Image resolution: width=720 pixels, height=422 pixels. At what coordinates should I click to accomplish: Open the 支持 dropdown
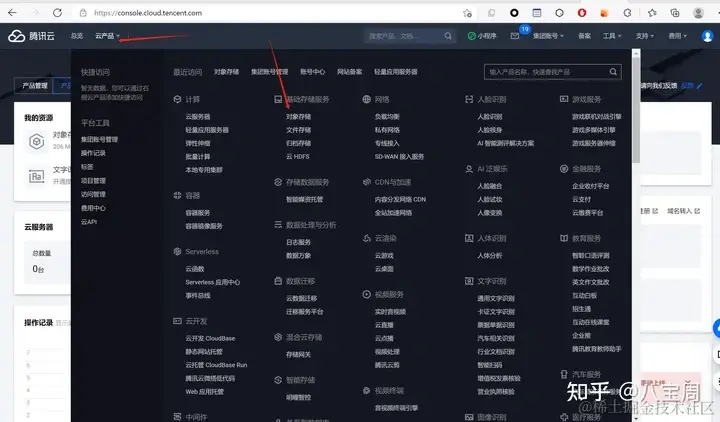645,36
